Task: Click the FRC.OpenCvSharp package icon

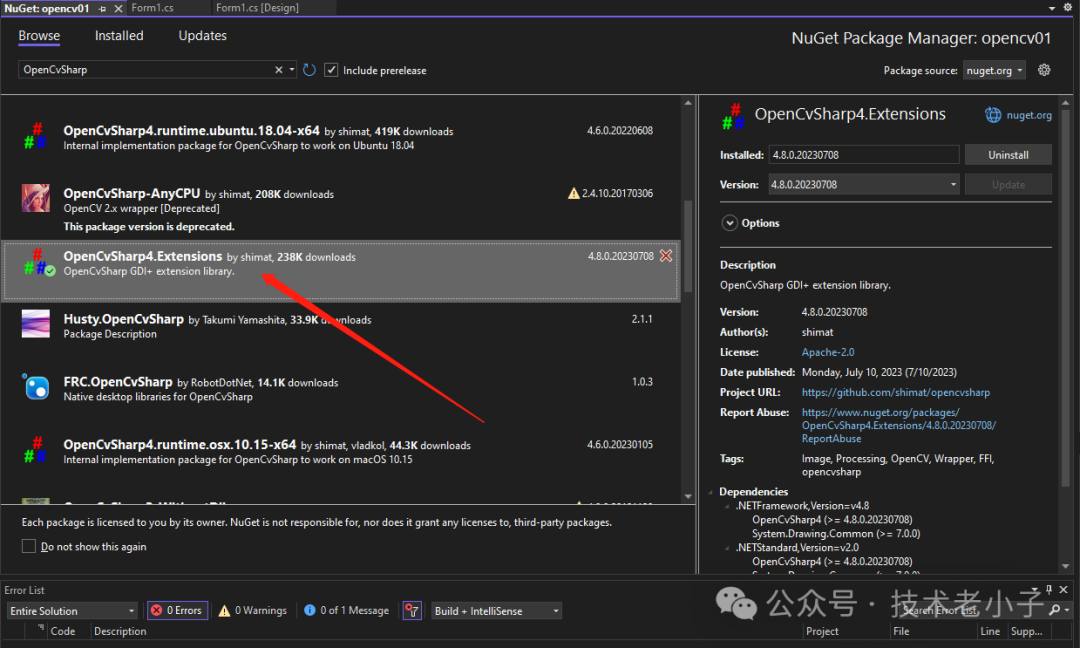Action: [x=36, y=386]
